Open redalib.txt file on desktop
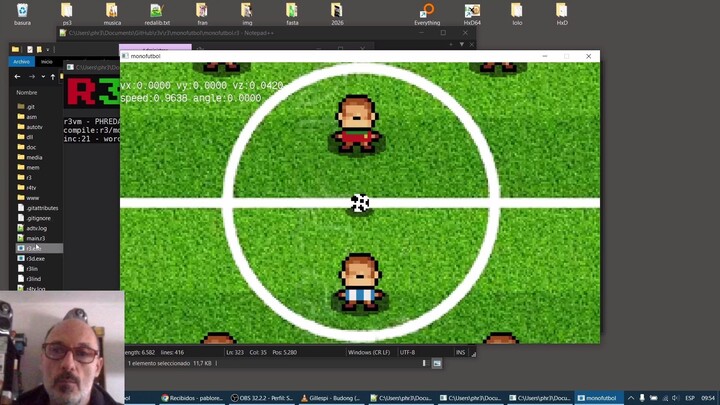The width and height of the screenshot is (720, 405). (x=157, y=13)
